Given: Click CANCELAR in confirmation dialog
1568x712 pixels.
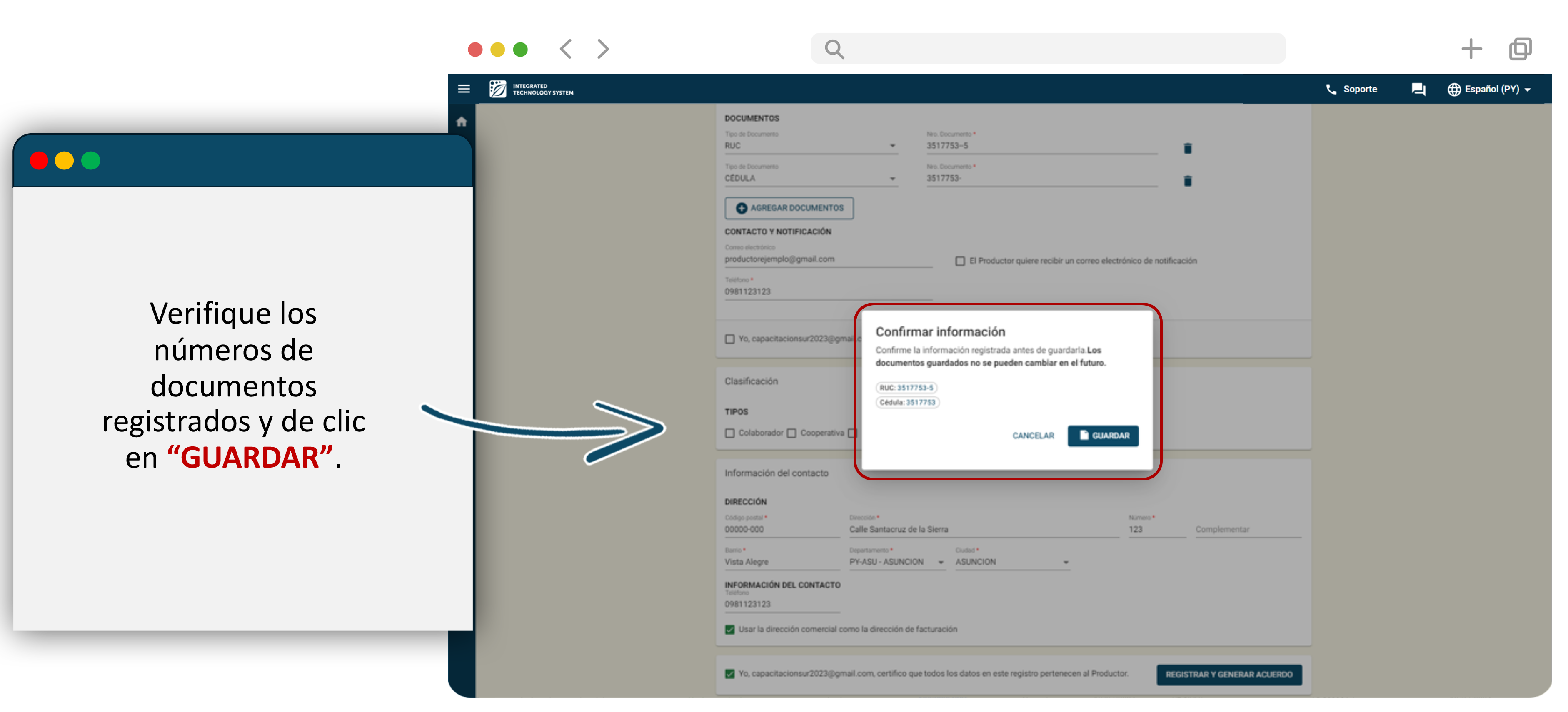Looking at the screenshot, I should pos(1033,436).
